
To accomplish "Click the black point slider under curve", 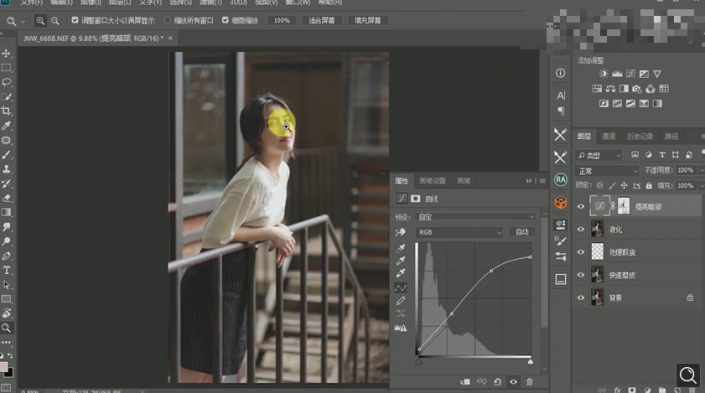I will [419, 361].
